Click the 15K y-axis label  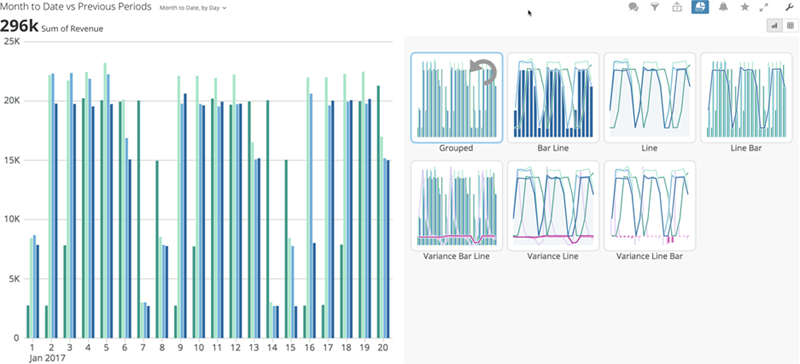point(11,160)
